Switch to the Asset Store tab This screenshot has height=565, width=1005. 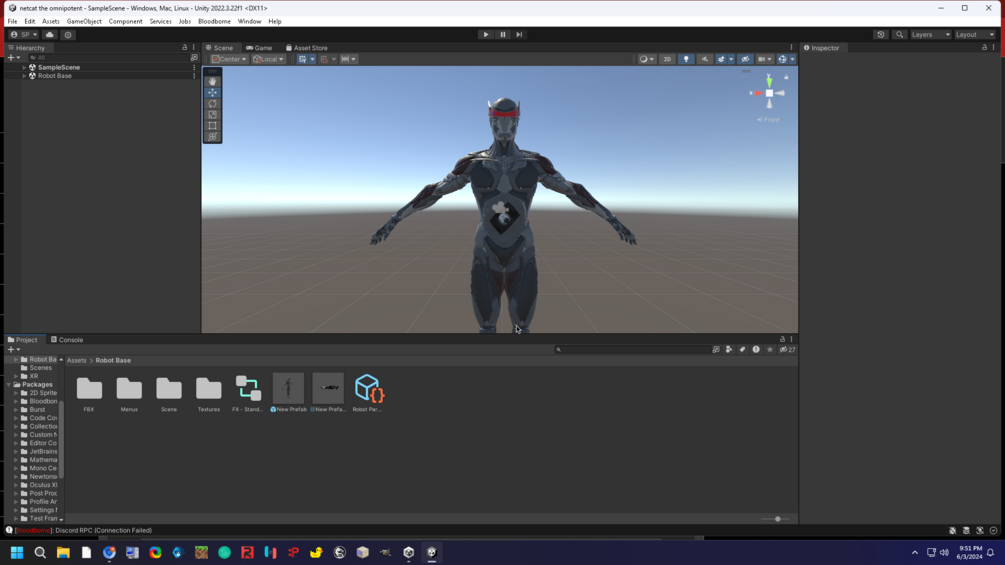[306, 47]
